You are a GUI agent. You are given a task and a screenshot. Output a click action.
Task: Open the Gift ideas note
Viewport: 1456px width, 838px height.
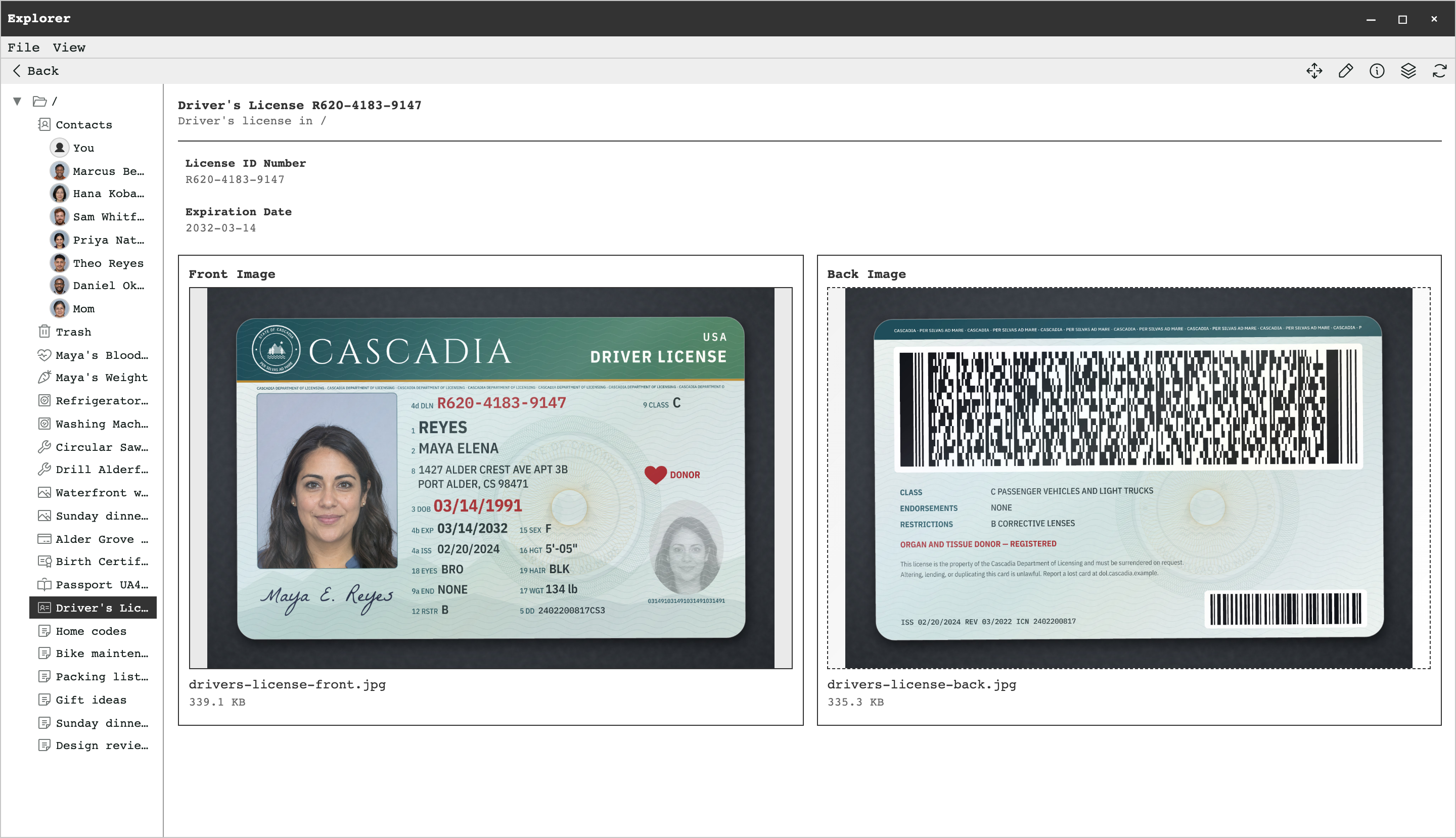[x=93, y=700]
